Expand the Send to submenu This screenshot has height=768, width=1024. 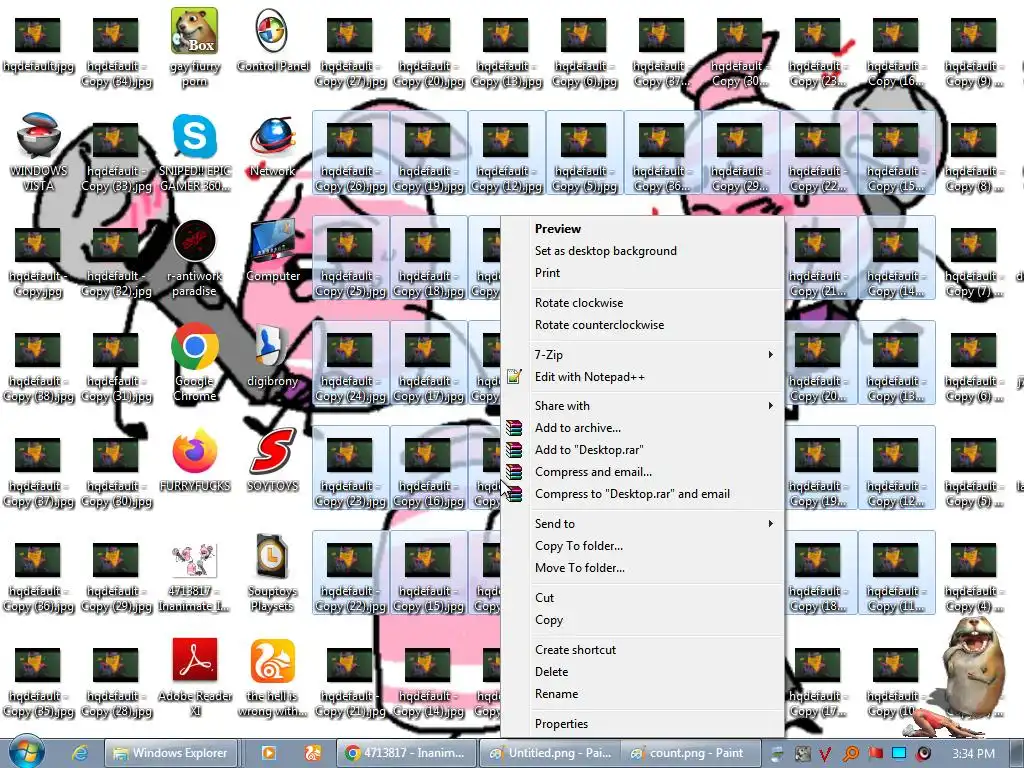click(x=643, y=524)
